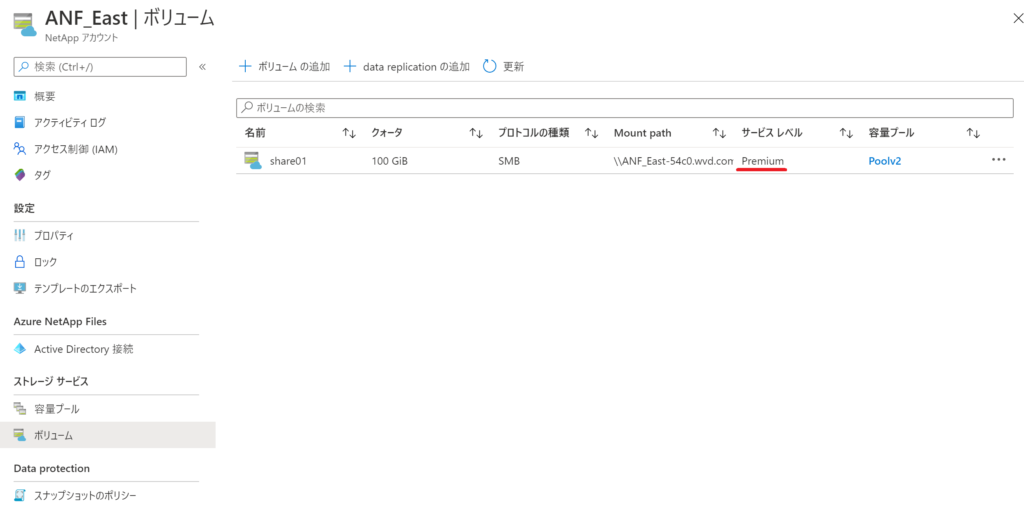The height and width of the screenshot is (510, 1024).
Task: Focus the 検索 (Ctrl+/) sidebar search box
Action: tap(100, 67)
